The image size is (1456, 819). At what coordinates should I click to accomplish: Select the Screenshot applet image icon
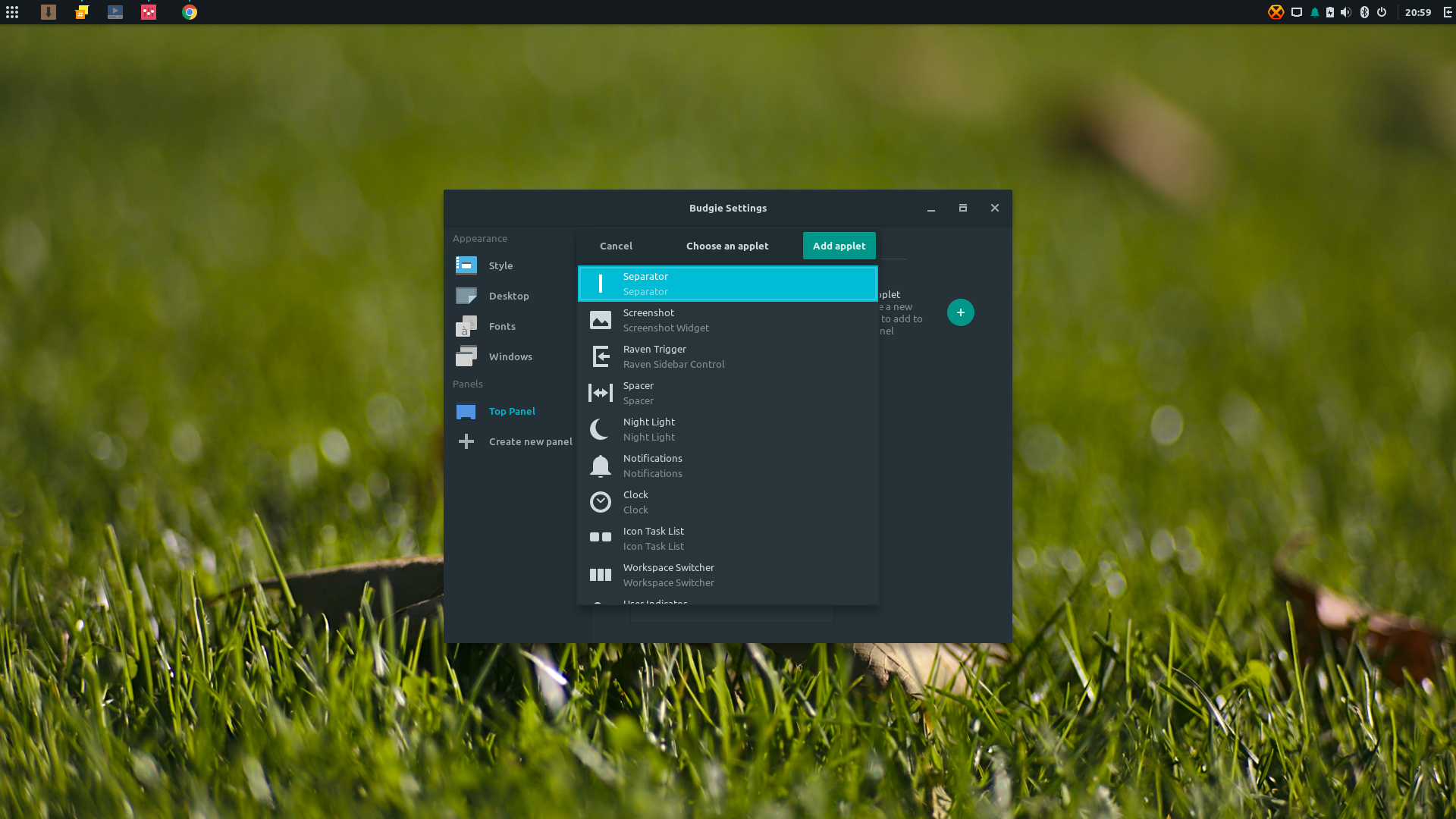click(x=601, y=320)
